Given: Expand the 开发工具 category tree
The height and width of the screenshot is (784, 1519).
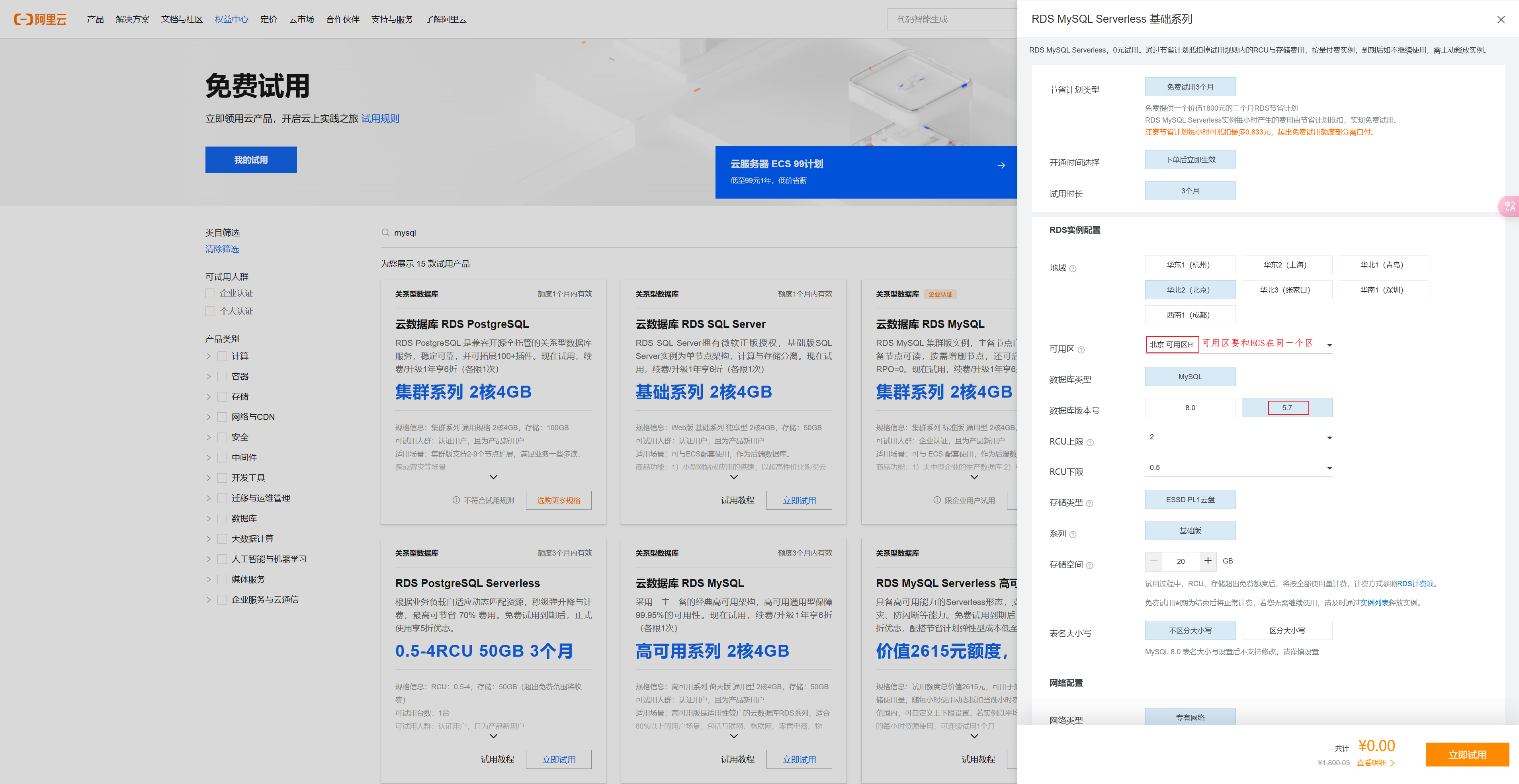Looking at the screenshot, I should pyautogui.click(x=208, y=478).
